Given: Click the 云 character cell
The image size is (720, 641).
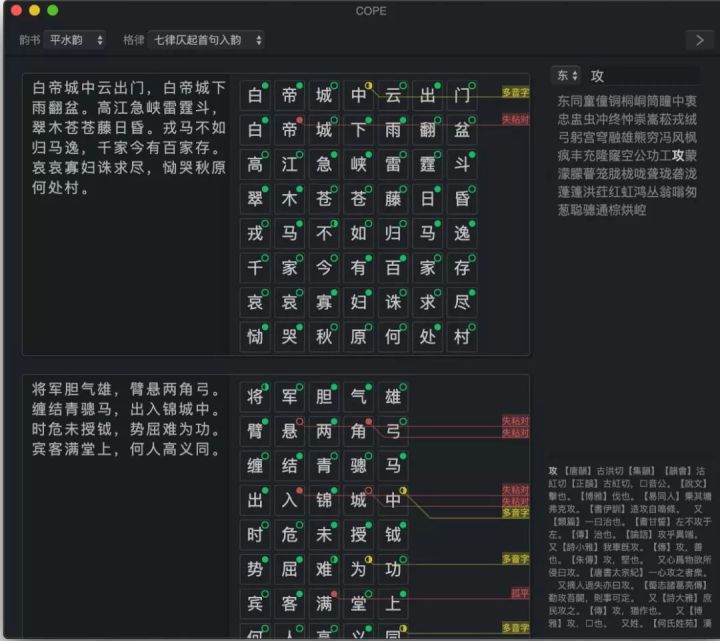Looking at the screenshot, I should click(393, 96).
